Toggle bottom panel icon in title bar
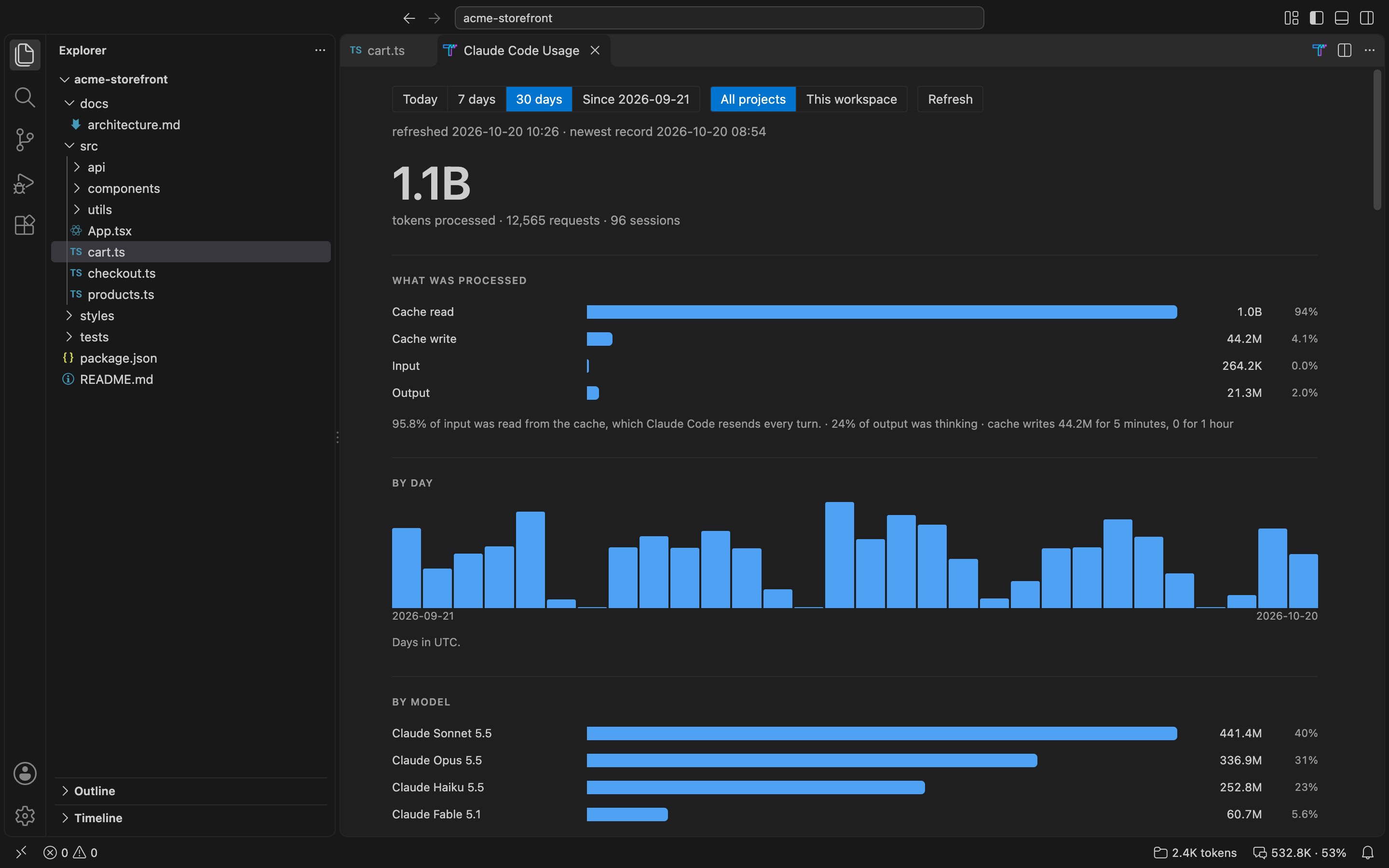1389x868 pixels. click(1341, 18)
